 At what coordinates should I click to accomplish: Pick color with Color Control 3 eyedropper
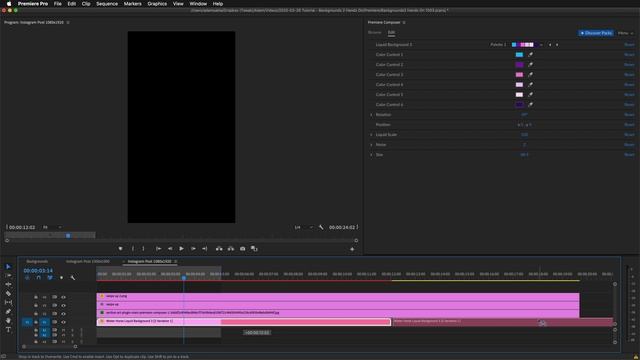click(x=531, y=75)
